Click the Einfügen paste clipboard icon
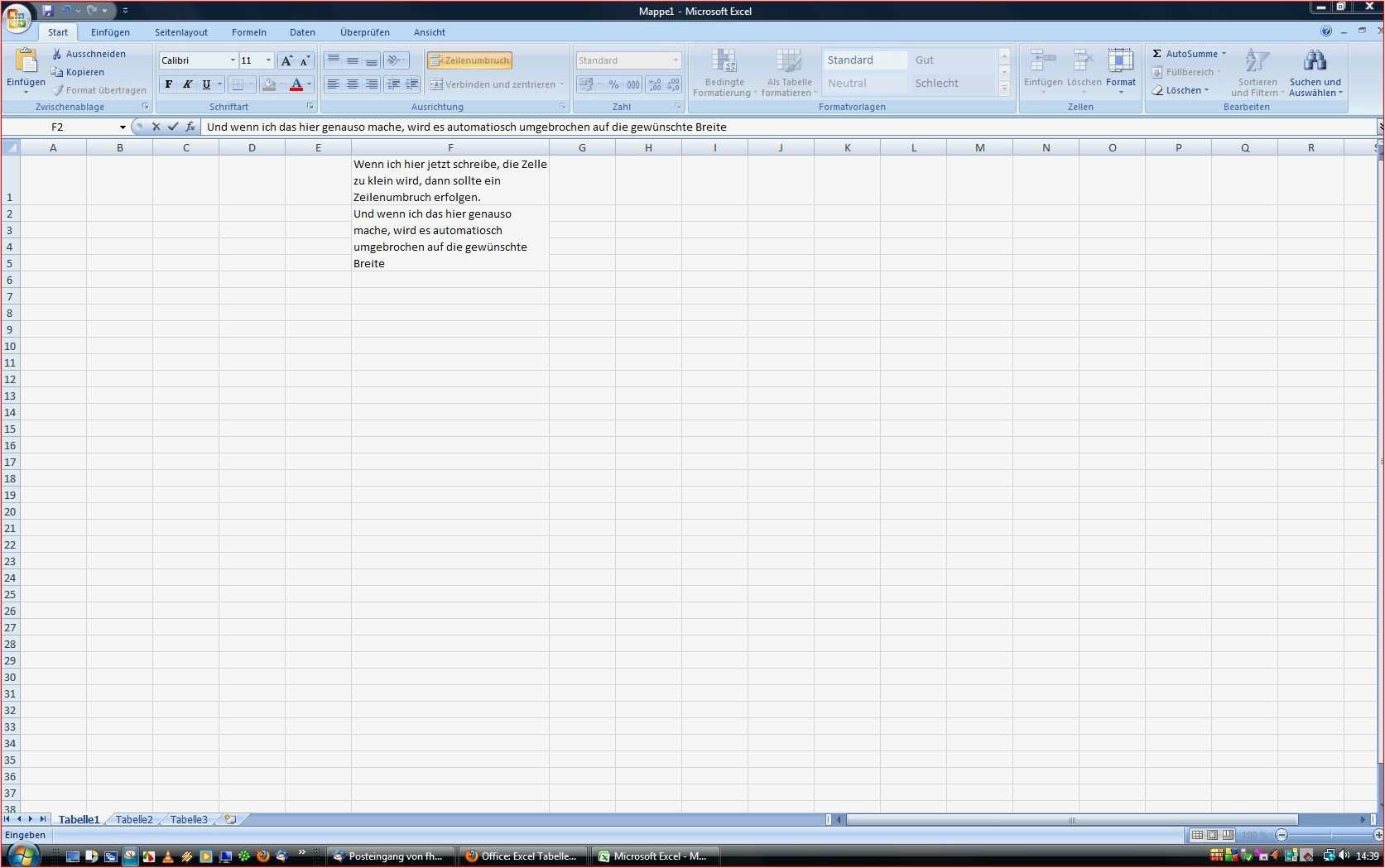The width and height of the screenshot is (1385, 868). (x=26, y=60)
